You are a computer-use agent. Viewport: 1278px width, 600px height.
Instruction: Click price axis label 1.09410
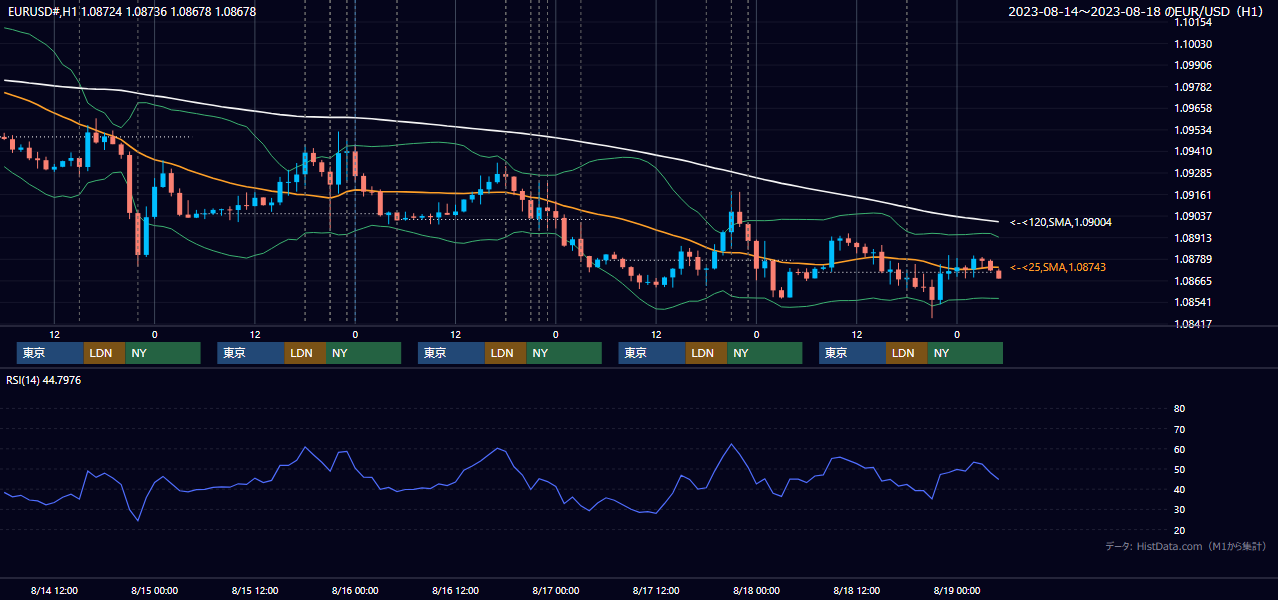pyautogui.click(x=1193, y=152)
